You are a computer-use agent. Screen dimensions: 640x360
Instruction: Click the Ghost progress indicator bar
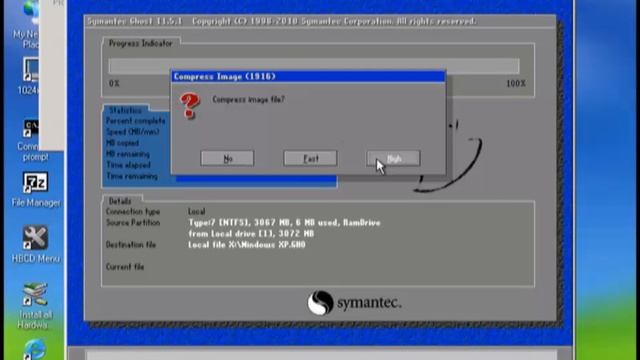313,66
